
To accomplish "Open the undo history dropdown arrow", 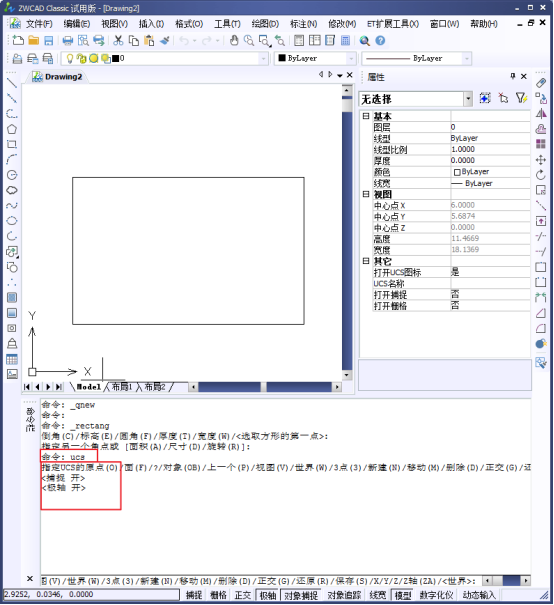I will pos(195,41).
